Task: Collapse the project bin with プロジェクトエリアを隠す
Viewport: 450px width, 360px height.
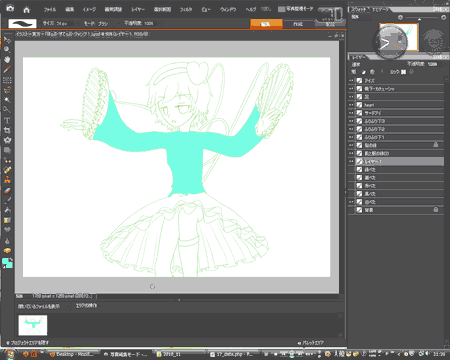Action: [28, 343]
